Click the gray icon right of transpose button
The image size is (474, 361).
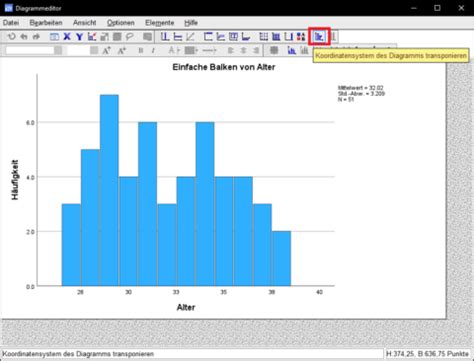[333, 37]
